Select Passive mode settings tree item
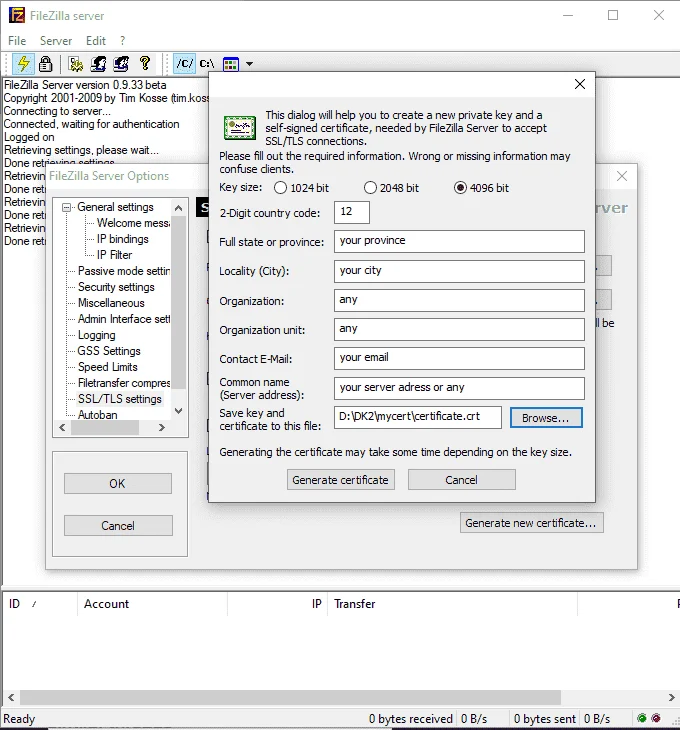680x730 pixels. tap(124, 271)
